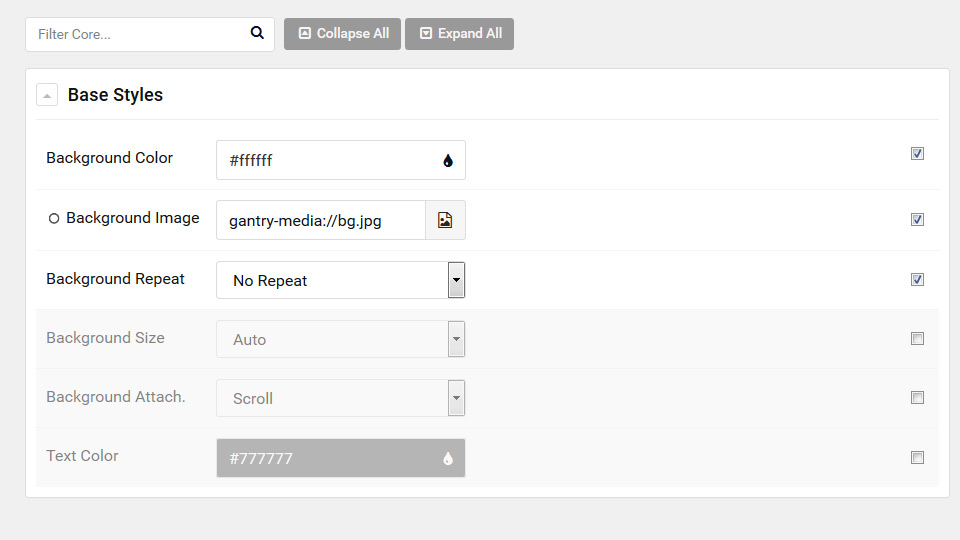Click the Text Color droplet icon
Screen dimensions: 960x540
(x=448, y=459)
